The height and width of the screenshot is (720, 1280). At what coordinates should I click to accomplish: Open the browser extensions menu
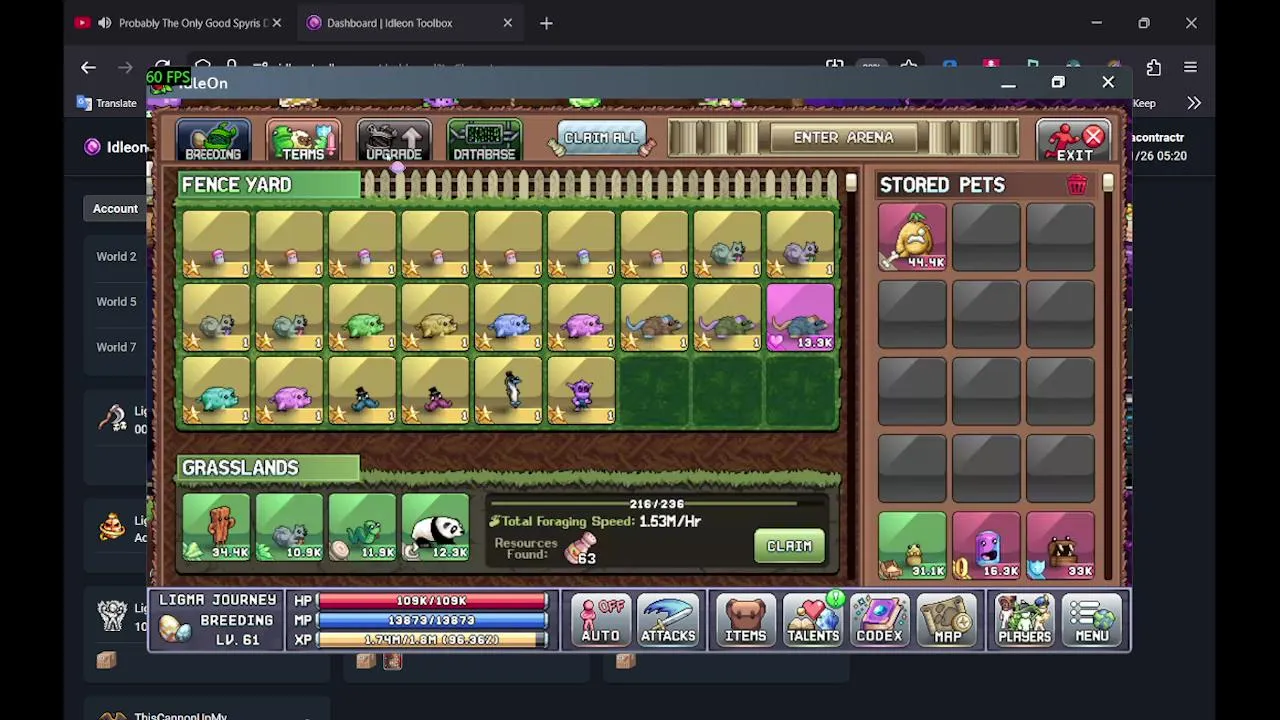[1153, 67]
